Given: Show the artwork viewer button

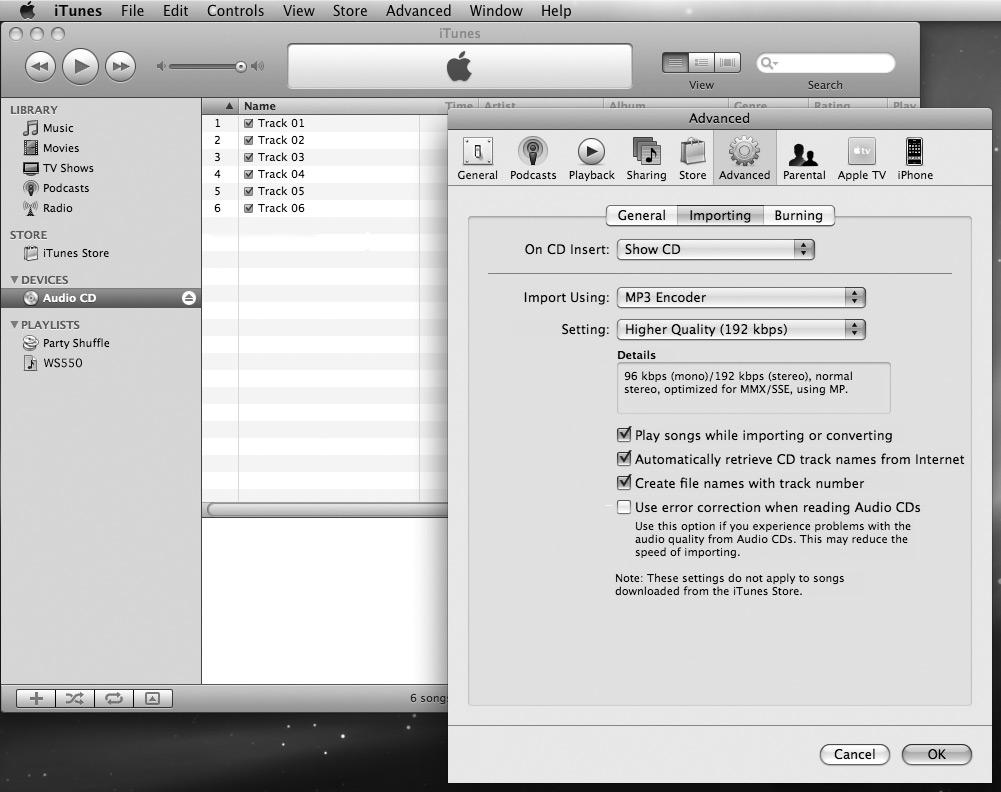Looking at the screenshot, I should coord(153,699).
